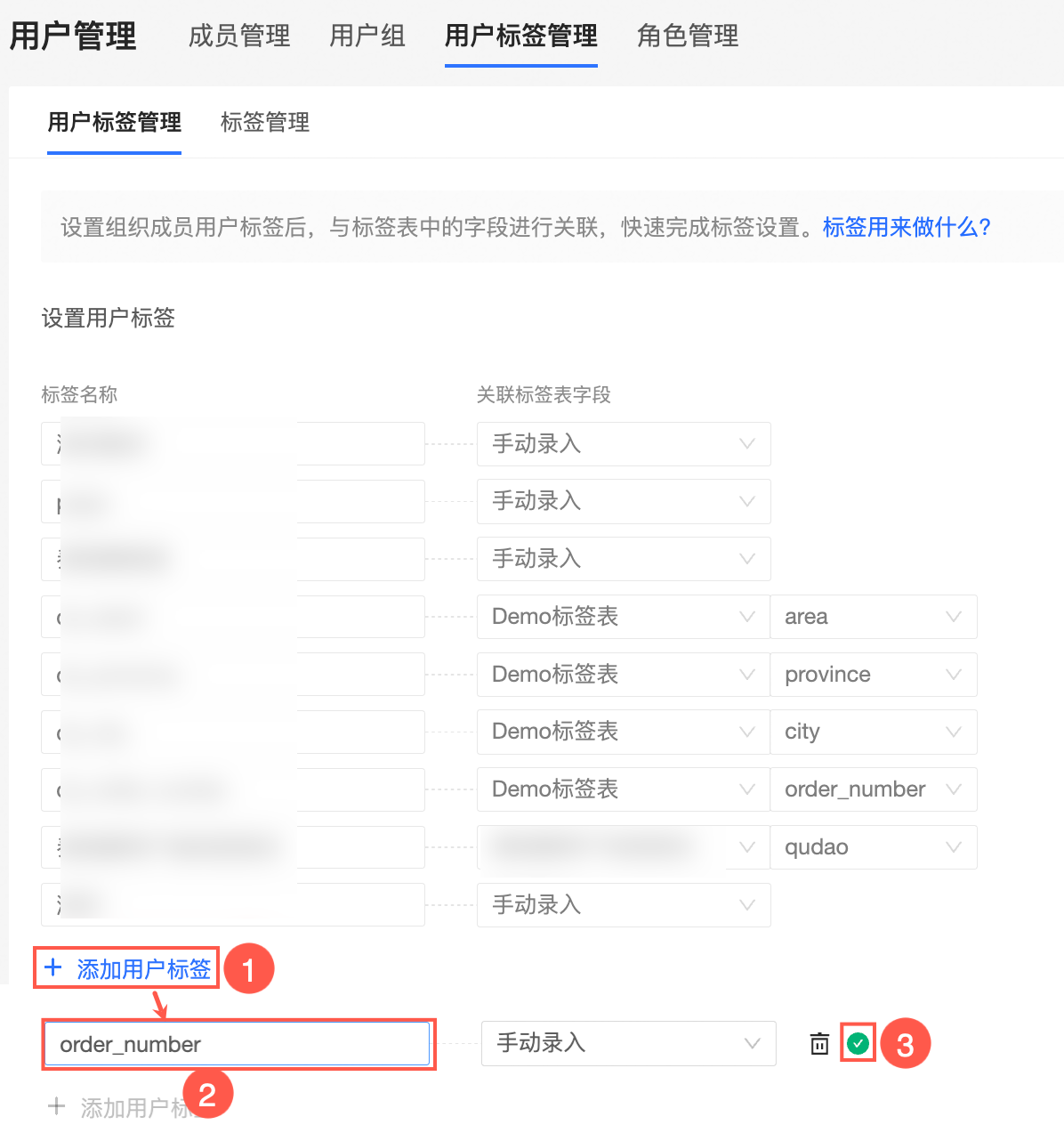Open Demo标签表 dropdown beside city
The height and width of the screenshot is (1141, 1064).
tap(624, 732)
